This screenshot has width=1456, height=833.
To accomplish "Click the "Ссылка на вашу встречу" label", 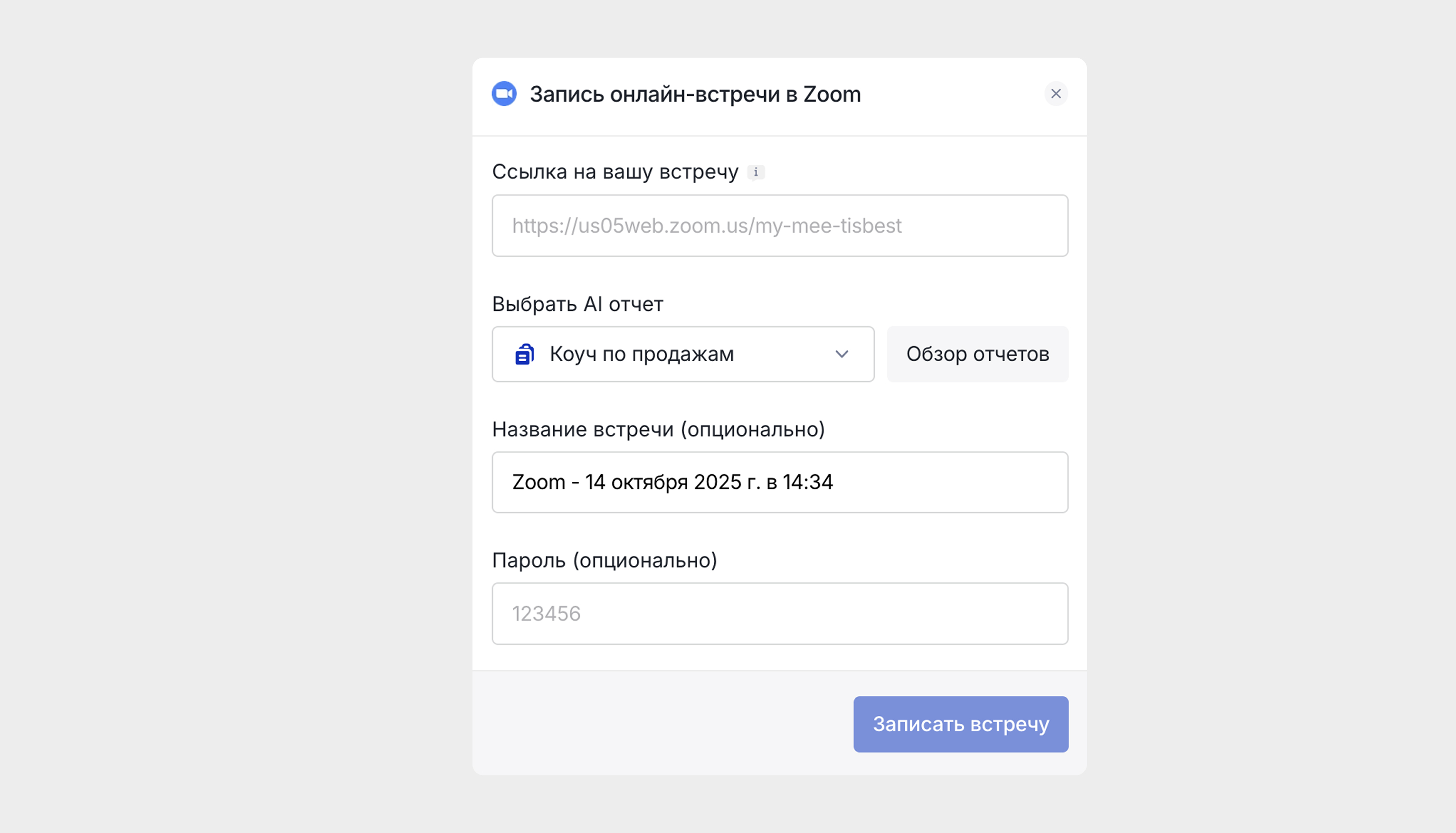I will tap(615, 172).
